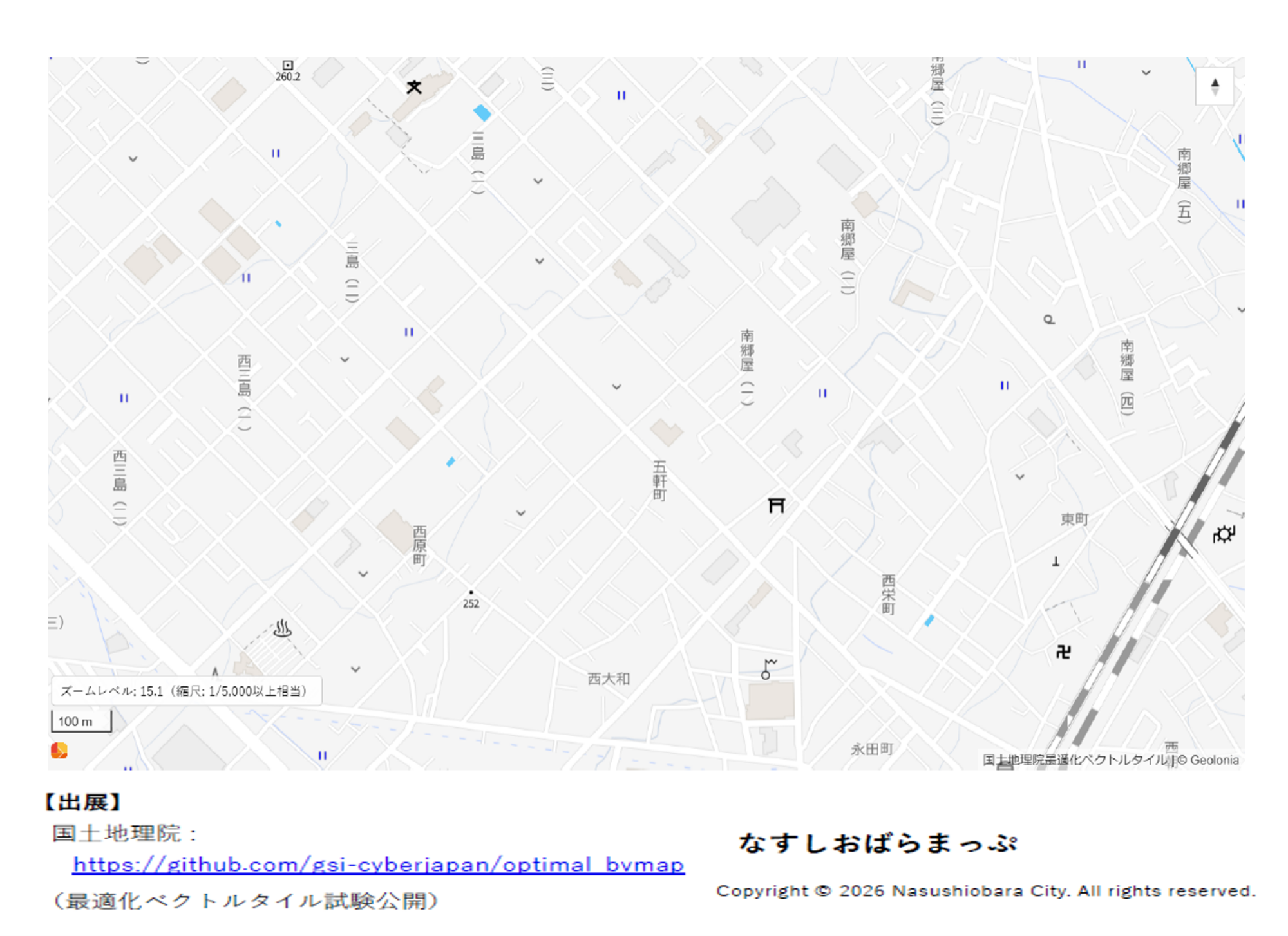Click the flag symbol near 西大和
The height and width of the screenshot is (936, 1288).
point(768,668)
